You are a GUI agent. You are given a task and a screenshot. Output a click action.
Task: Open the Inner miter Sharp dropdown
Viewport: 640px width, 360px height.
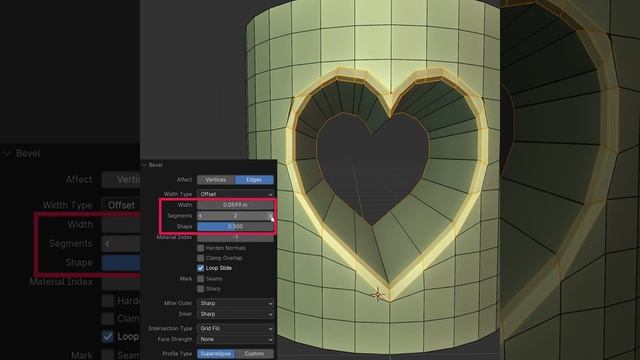point(235,314)
